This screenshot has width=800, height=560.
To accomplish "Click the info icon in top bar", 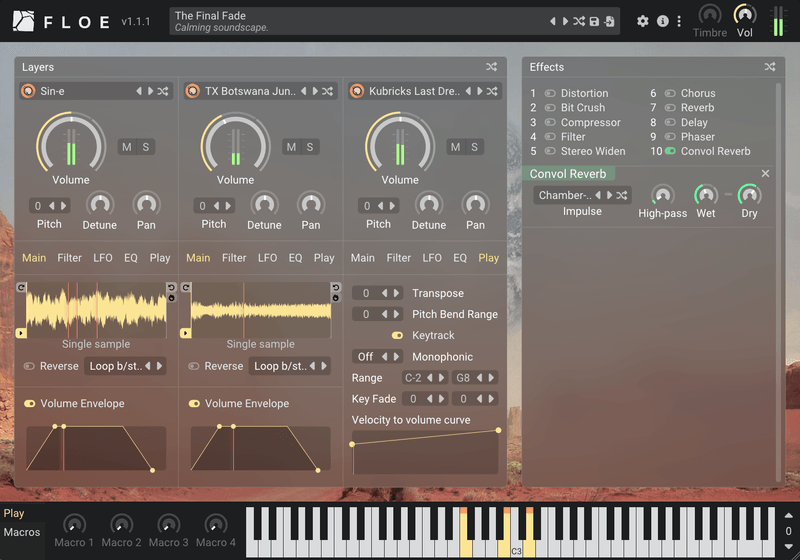I will tap(662, 21).
